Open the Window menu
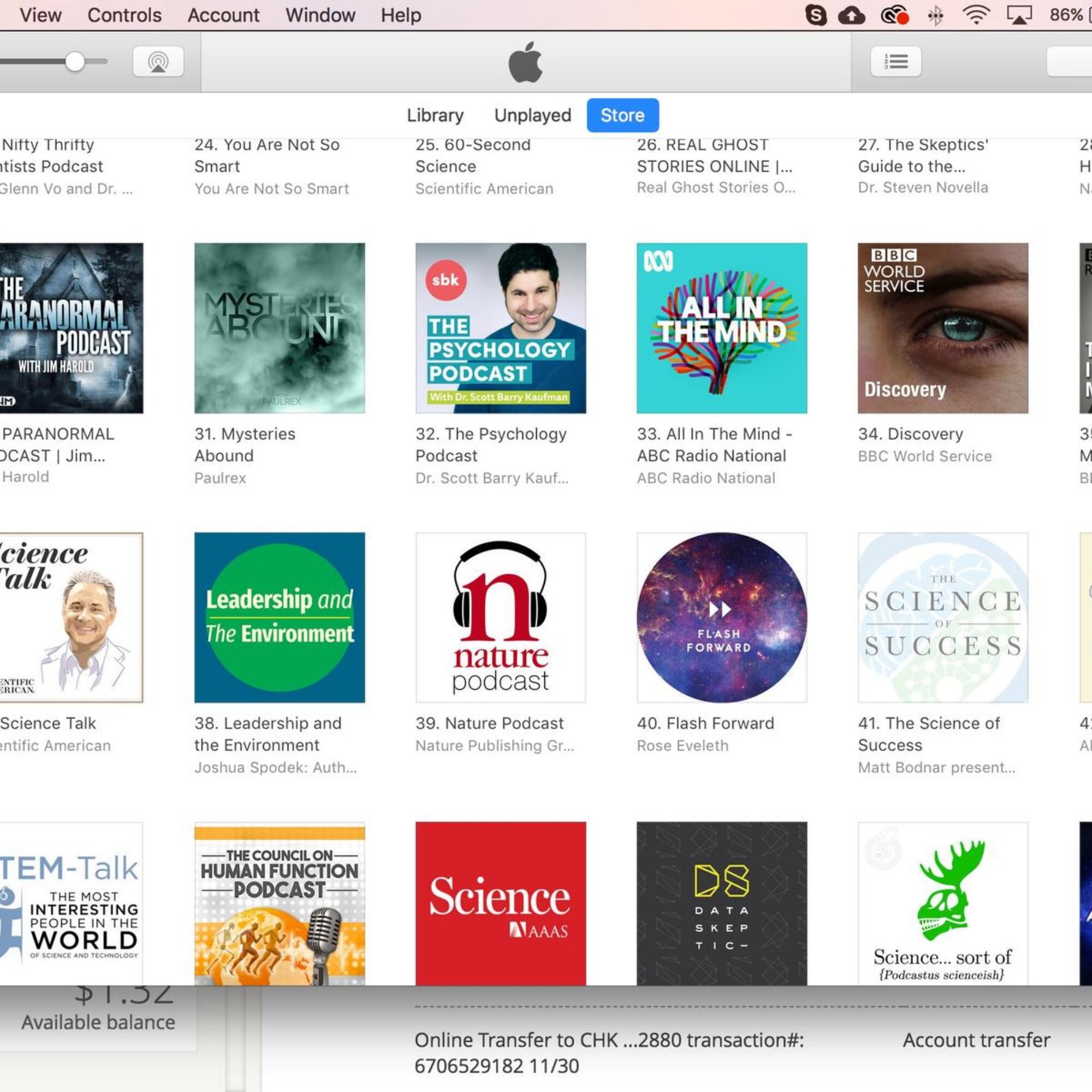1092x1092 pixels. pos(321,15)
